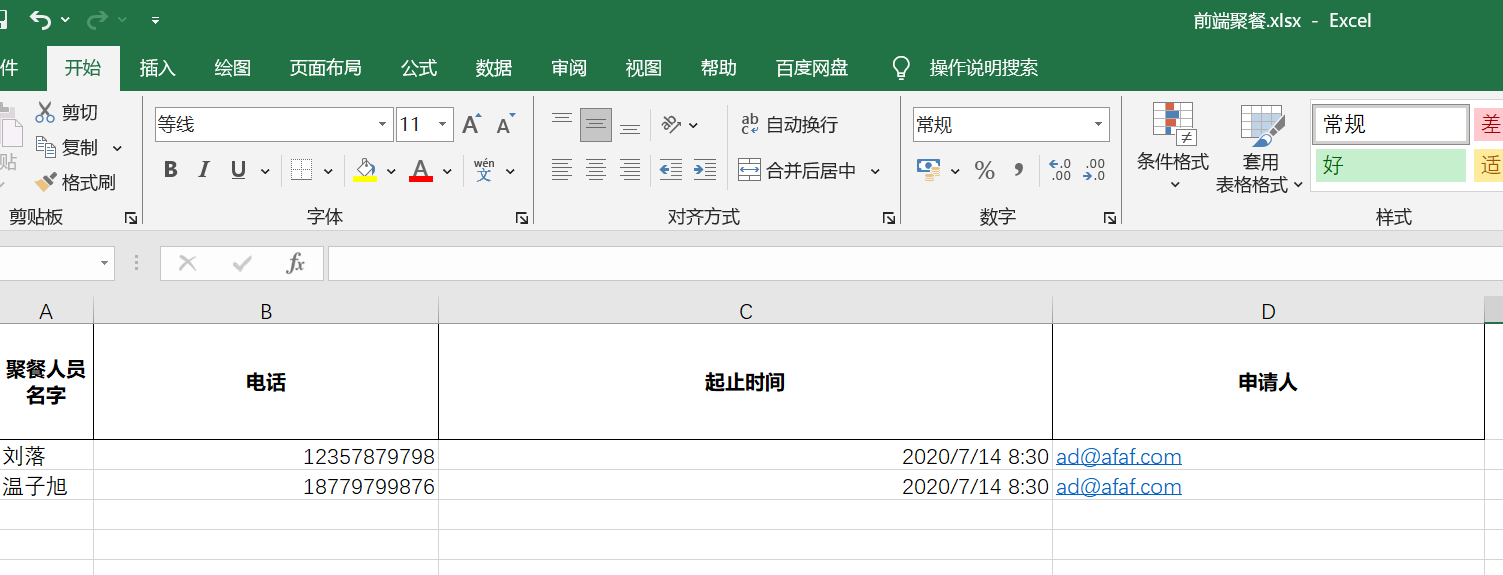Viewport: 1503px width, 575px height.
Task: Switch to the 公式 ribbon tab
Action: click(x=419, y=68)
